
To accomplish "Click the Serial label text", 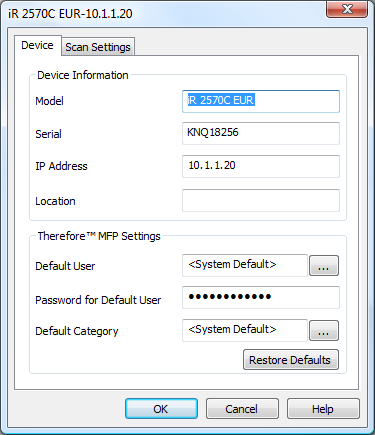I will 49,134.
